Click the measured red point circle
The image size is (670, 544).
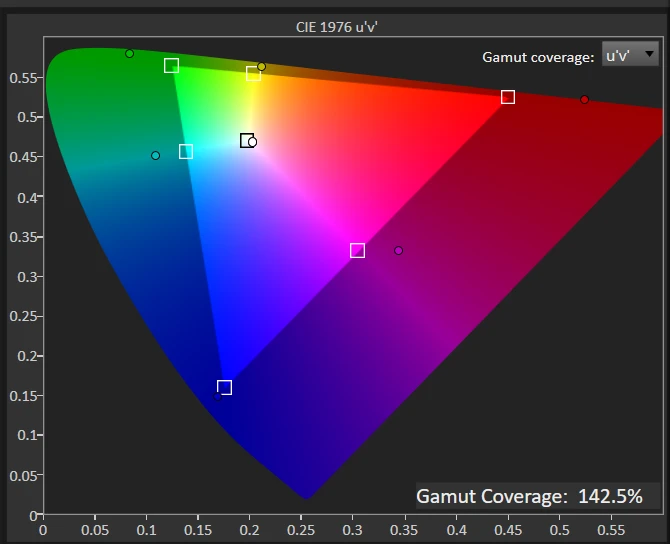[584, 99]
